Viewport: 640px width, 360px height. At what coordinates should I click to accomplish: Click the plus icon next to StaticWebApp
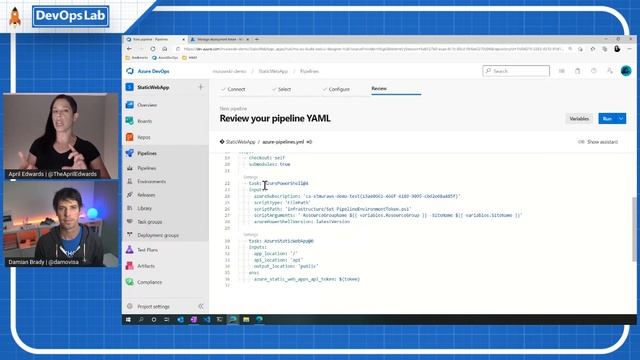tap(200, 87)
